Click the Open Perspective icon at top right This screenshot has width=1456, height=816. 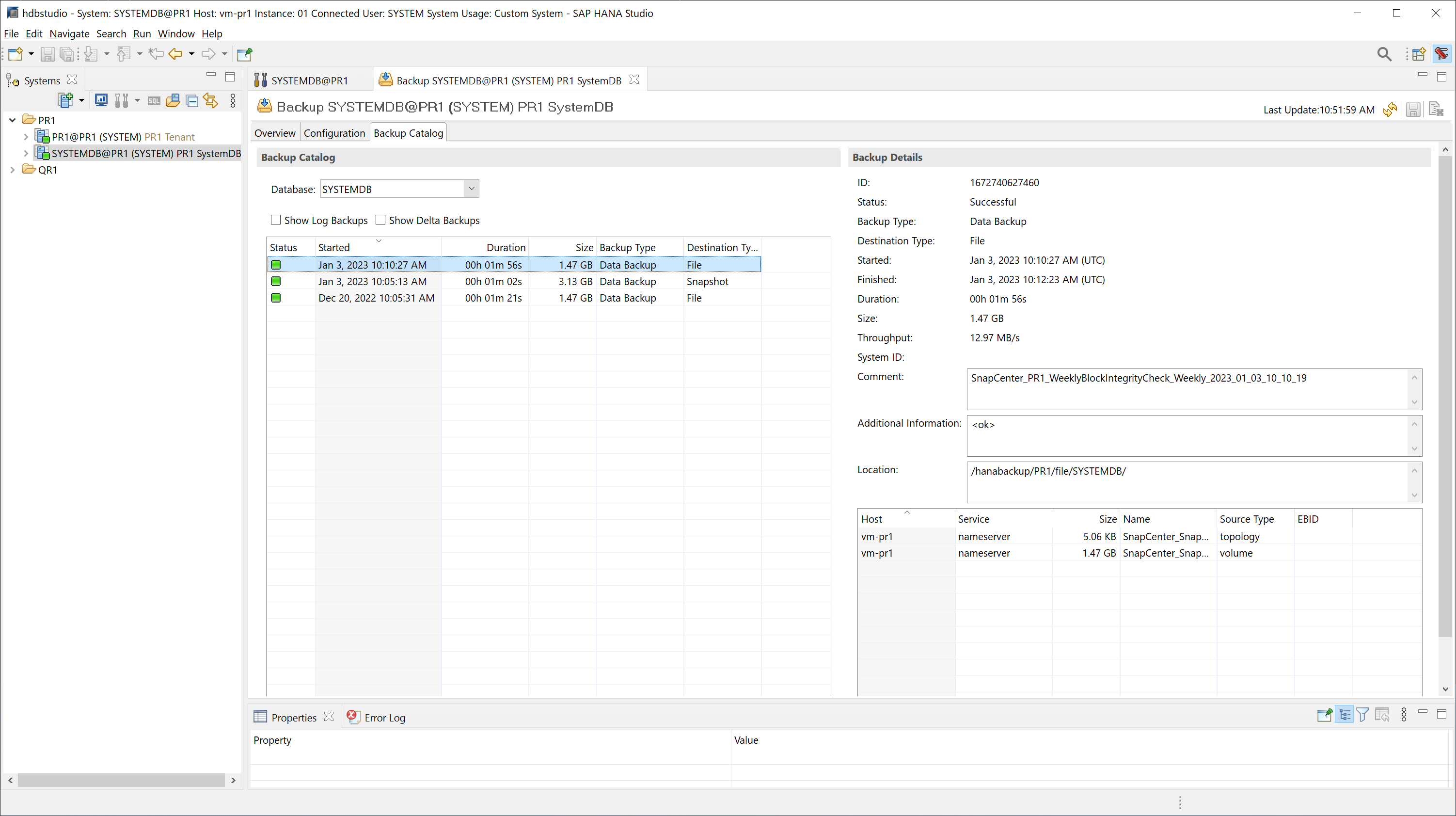point(1419,54)
